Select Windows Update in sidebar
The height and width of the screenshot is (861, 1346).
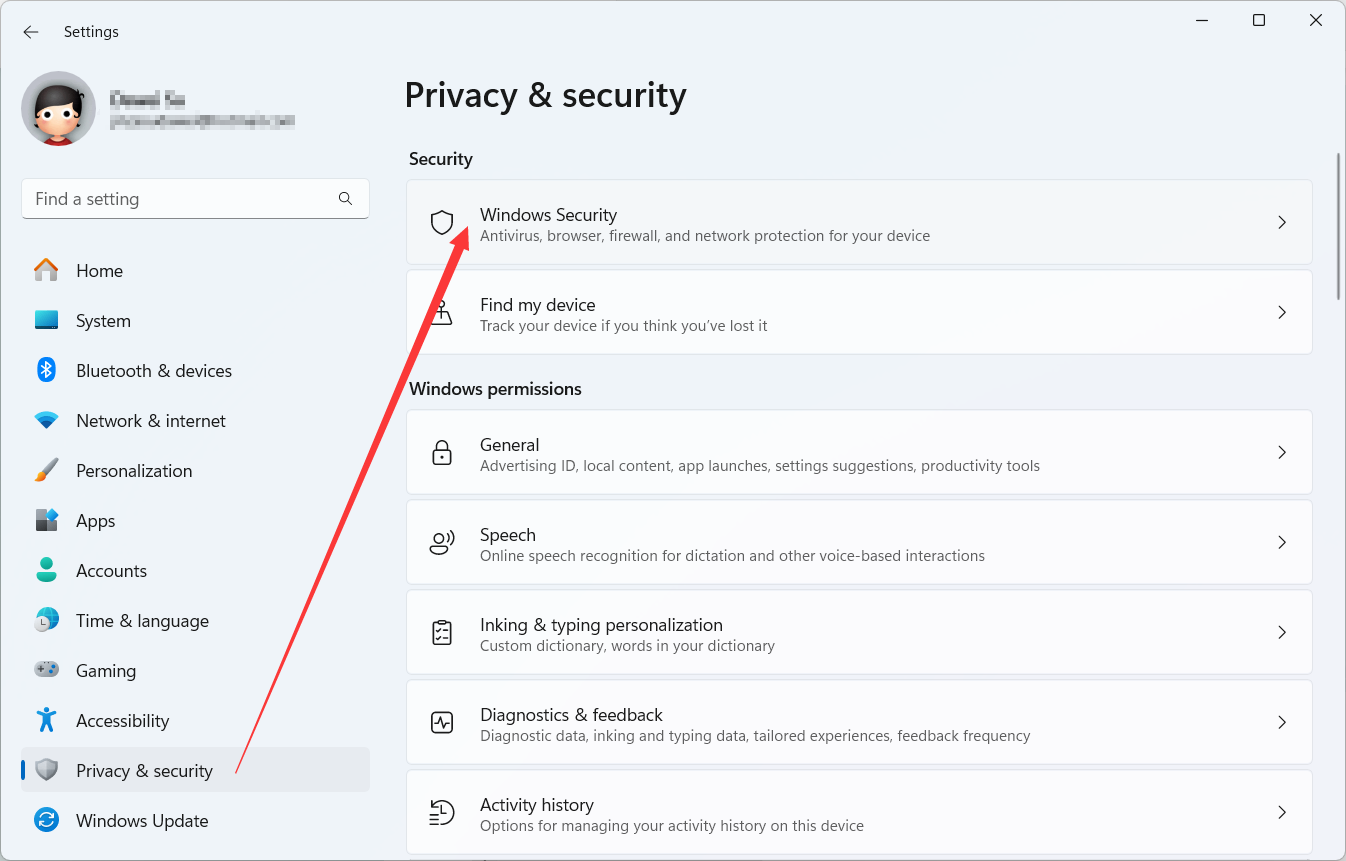[142, 821]
